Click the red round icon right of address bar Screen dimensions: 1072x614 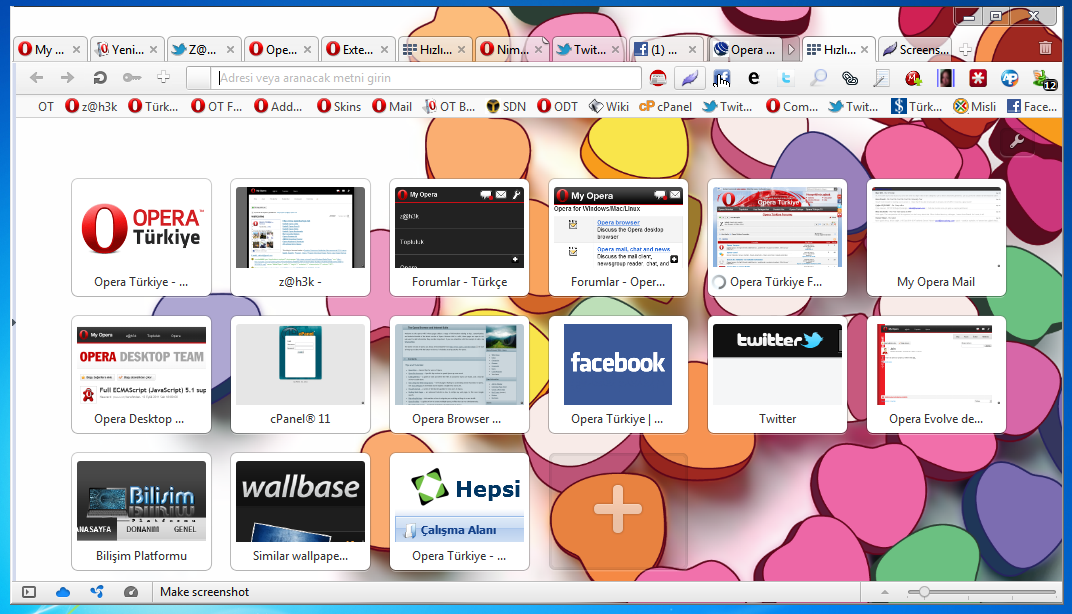click(x=658, y=78)
